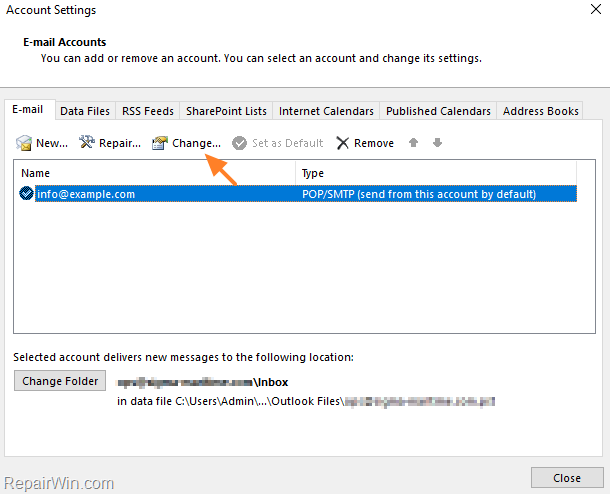Screen dimensions: 610x494
Task: Click the Remove X icon
Action: tap(342, 143)
